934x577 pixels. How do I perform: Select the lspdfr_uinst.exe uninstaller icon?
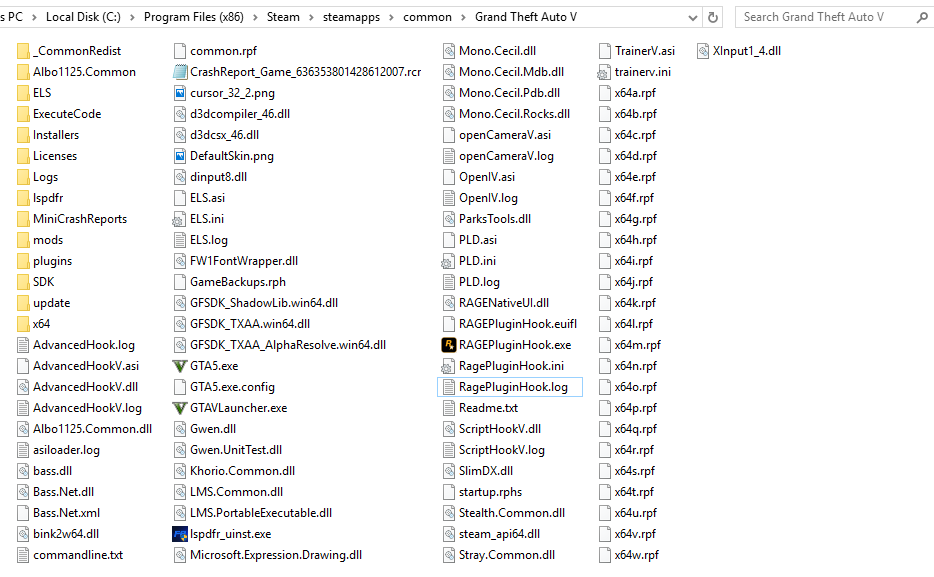[x=179, y=534]
